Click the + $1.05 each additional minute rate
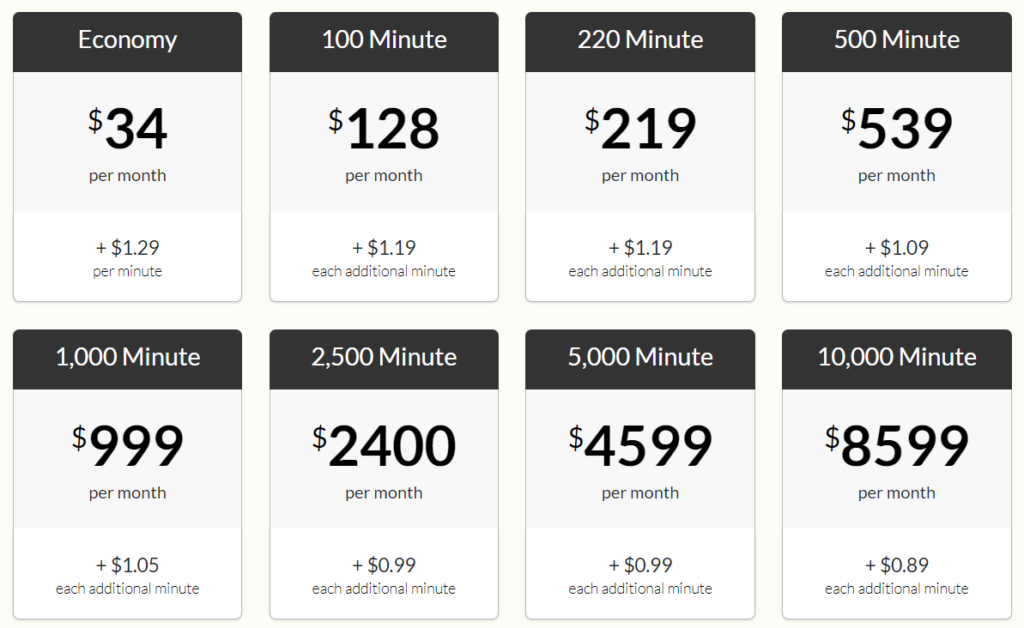Image resolution: width=1024 pixels, height=628 pixels. coord(127,575)
